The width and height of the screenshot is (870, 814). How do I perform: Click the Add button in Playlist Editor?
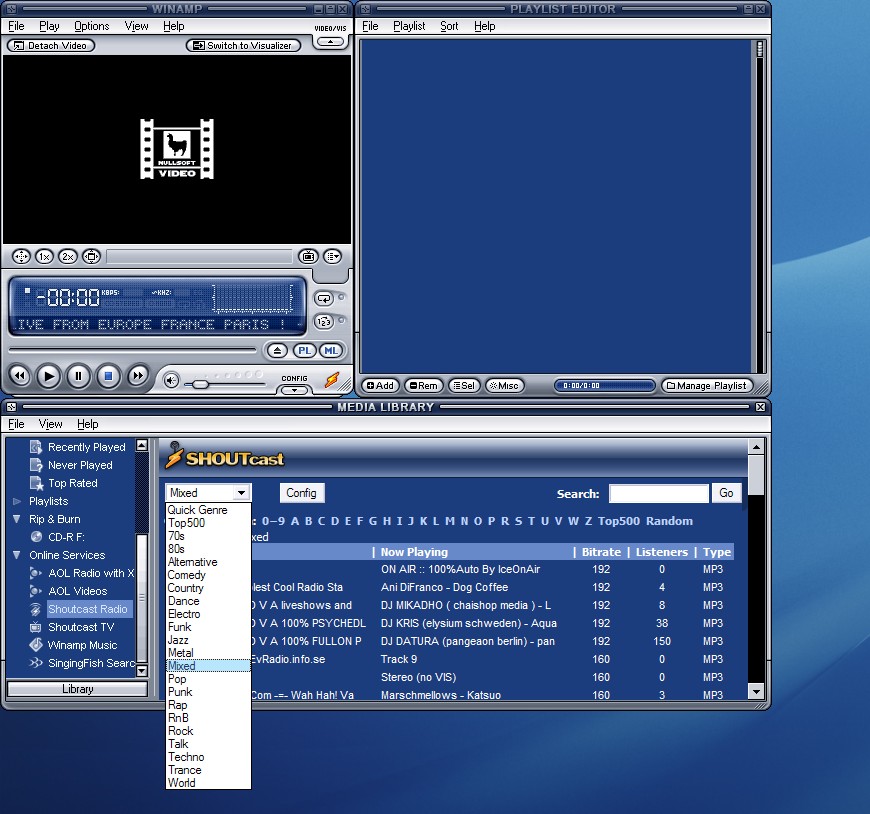tap(380, 386)
